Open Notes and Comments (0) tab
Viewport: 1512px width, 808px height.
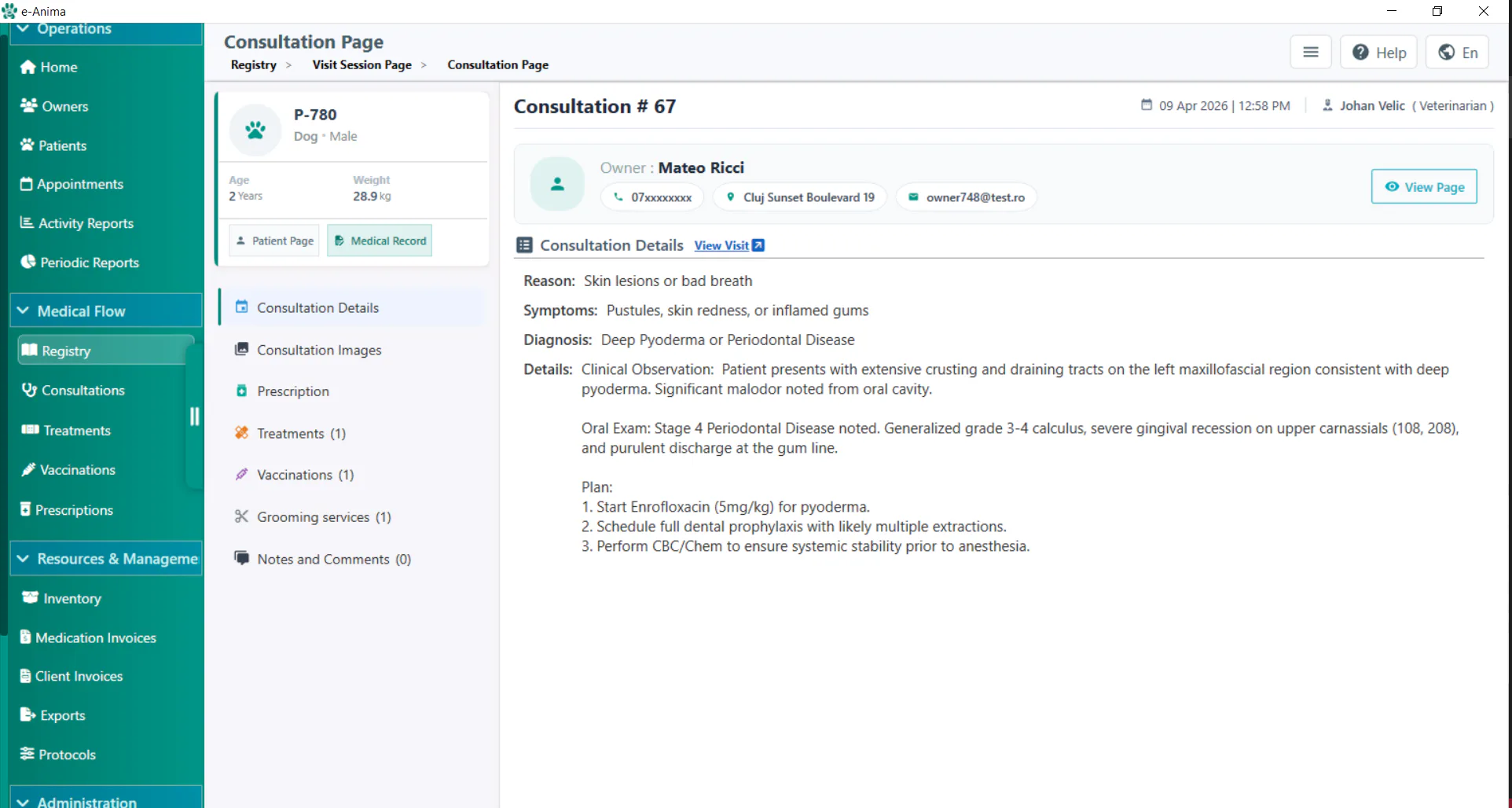[353, 559]
